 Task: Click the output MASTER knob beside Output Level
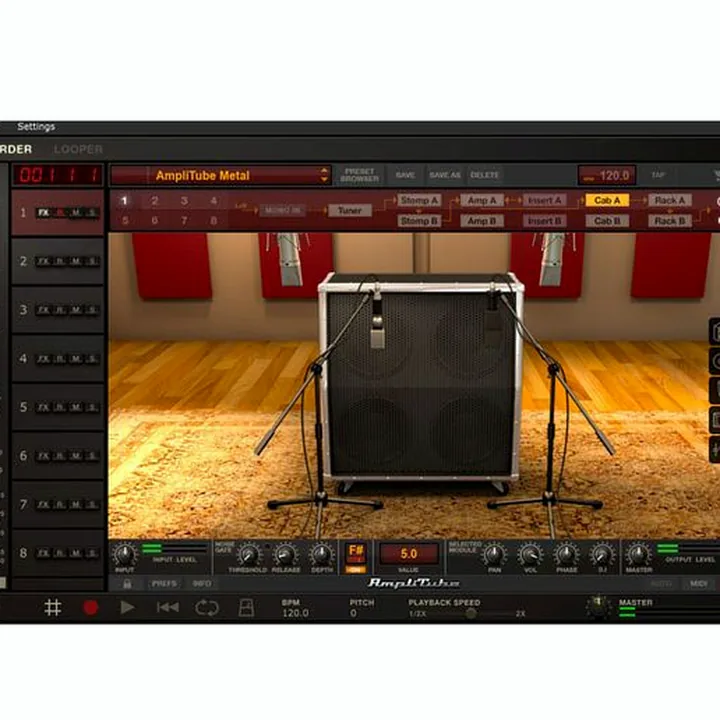click(639, 555)
